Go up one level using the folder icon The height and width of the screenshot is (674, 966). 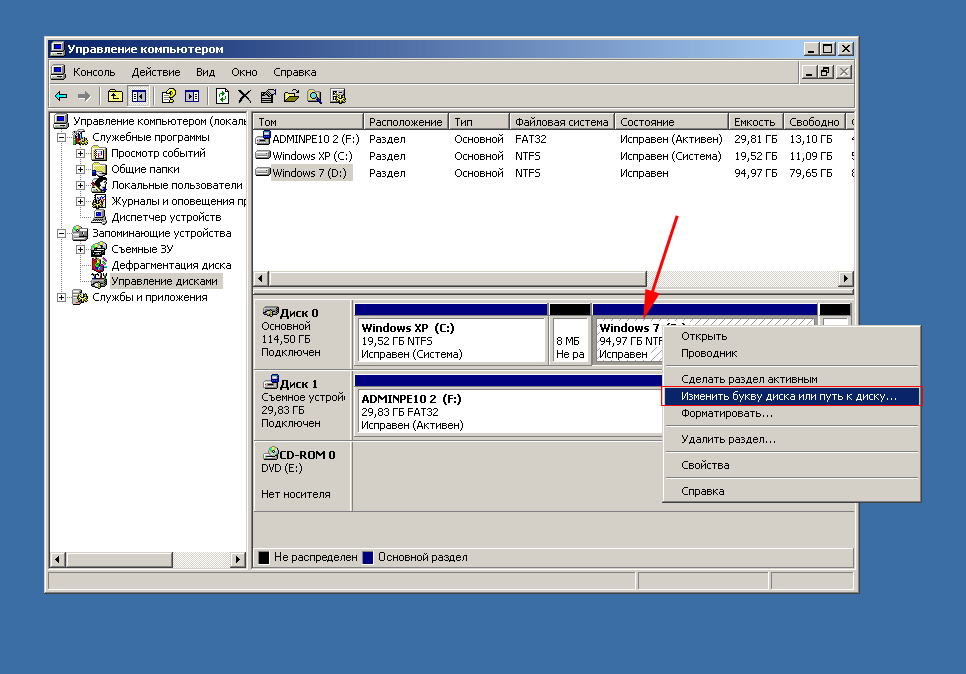[115, 96]
